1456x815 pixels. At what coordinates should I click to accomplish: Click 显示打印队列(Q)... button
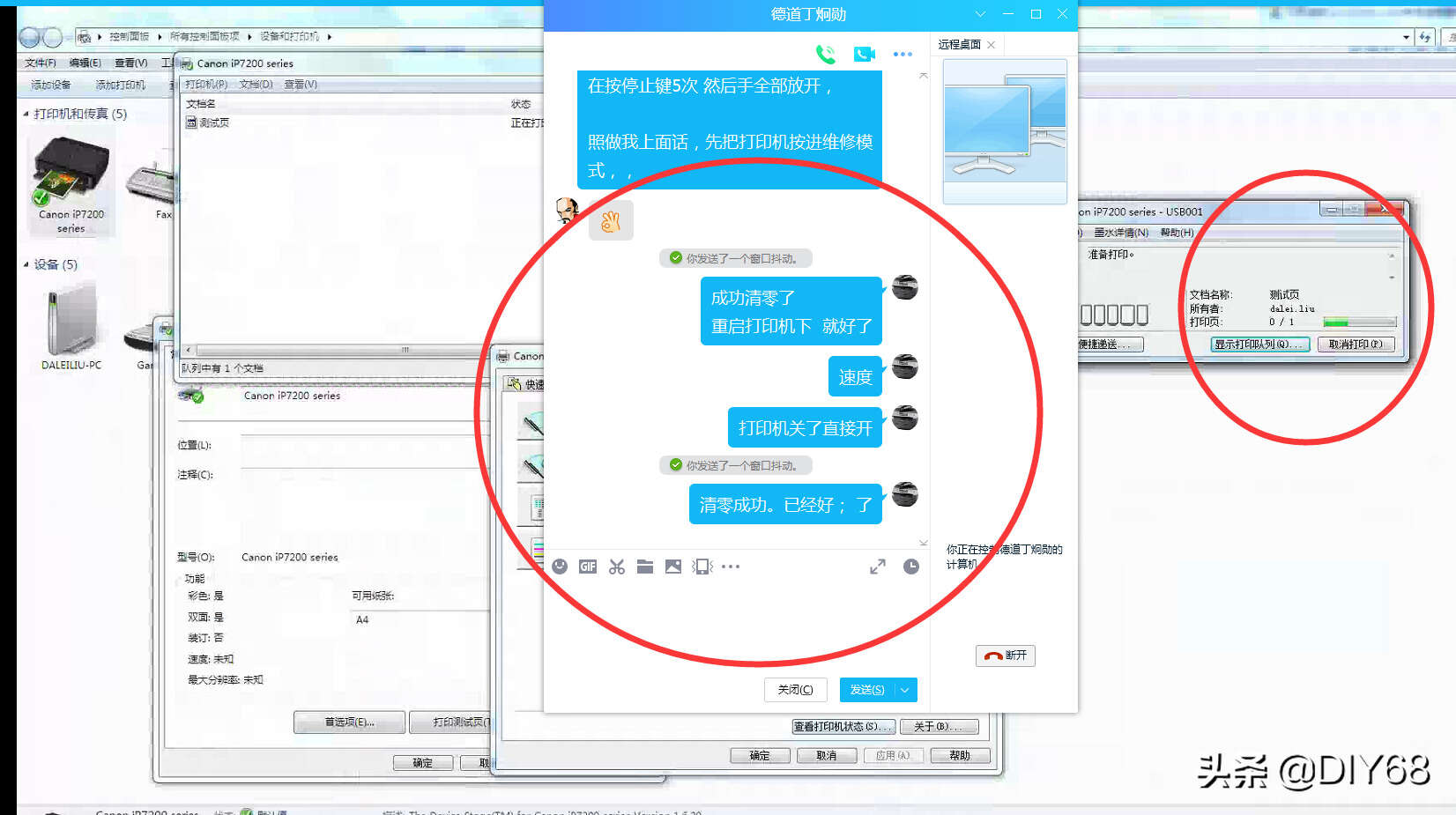coord(1259,345)
